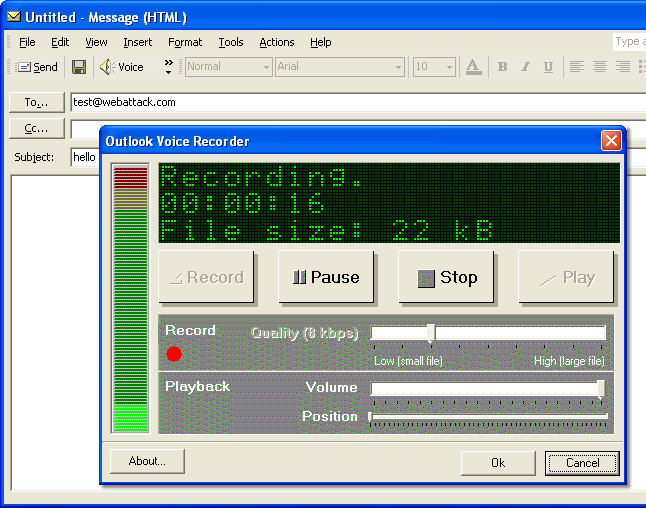Click the Recording status LED display
The height and width of the screenshot is (508, 646).
pyautogui.click(x=389, y=203)
